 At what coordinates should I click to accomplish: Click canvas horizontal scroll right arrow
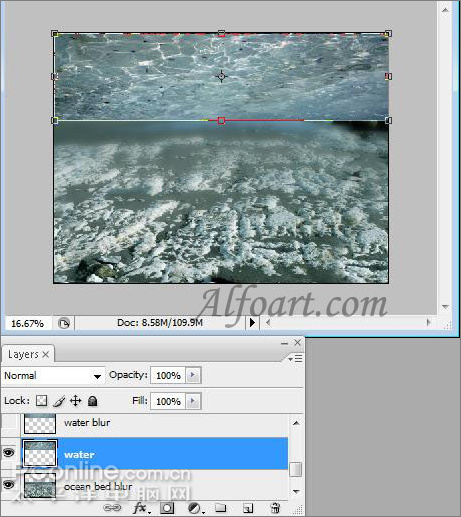(x=428, y=323)
